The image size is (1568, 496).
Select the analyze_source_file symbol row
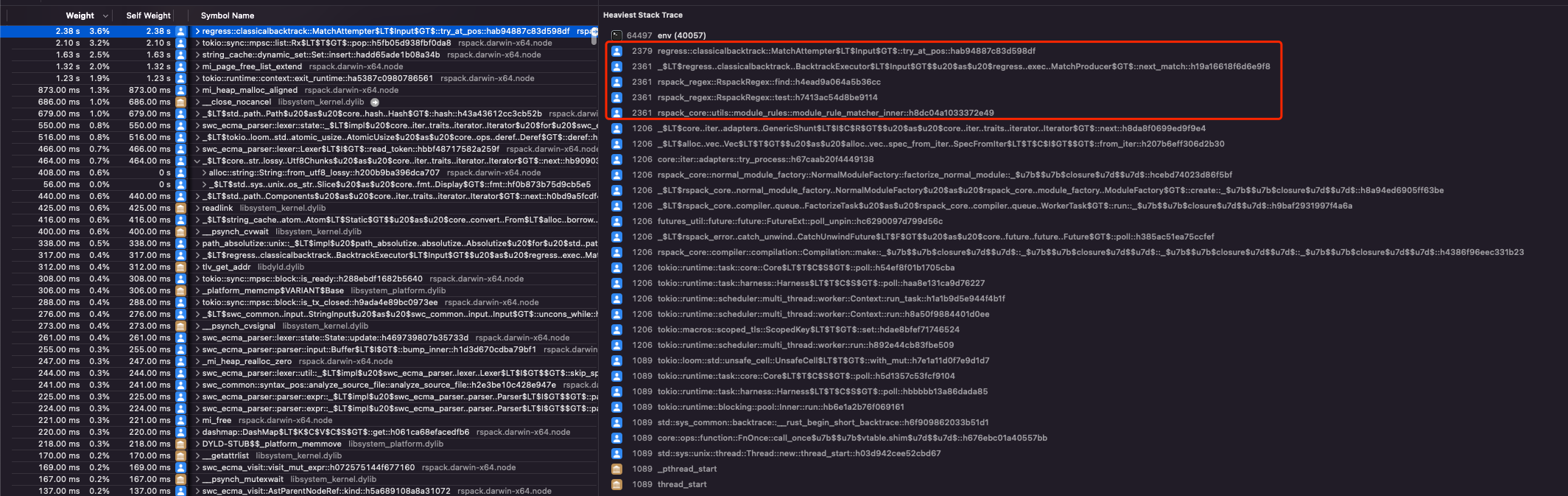(299, 385)
